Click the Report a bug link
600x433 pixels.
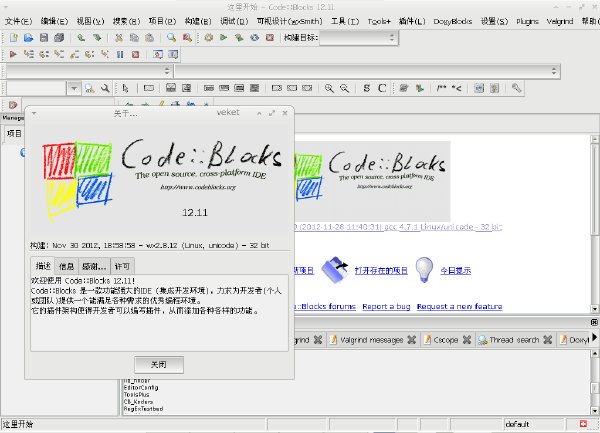point(386,306)
